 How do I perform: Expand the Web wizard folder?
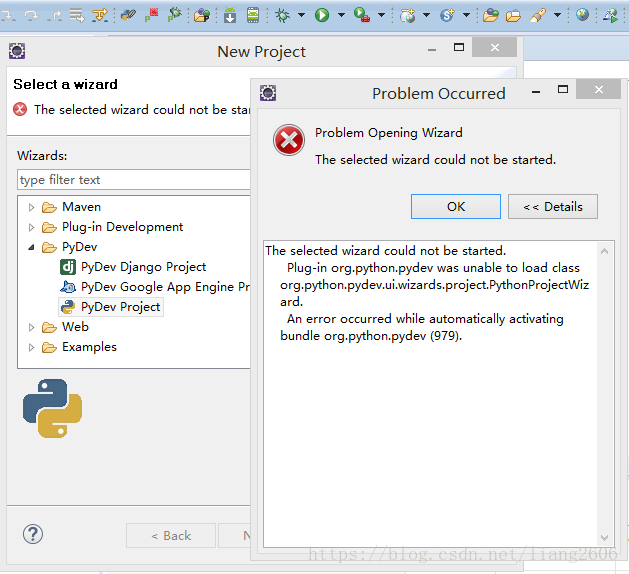[31, 327]
